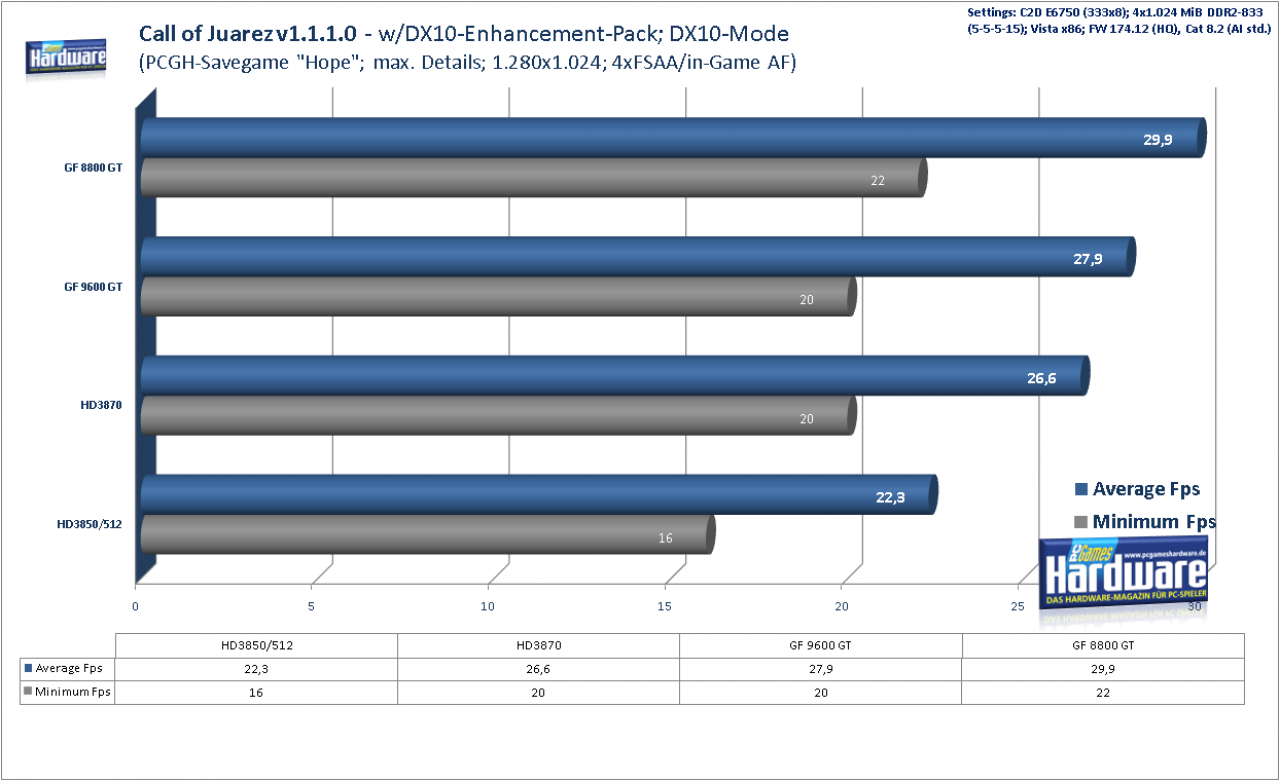Click the Minimum Fps table cell for HD3870
The width and height of the screenshot is (1280, 781).
click(x=539, y=691)
